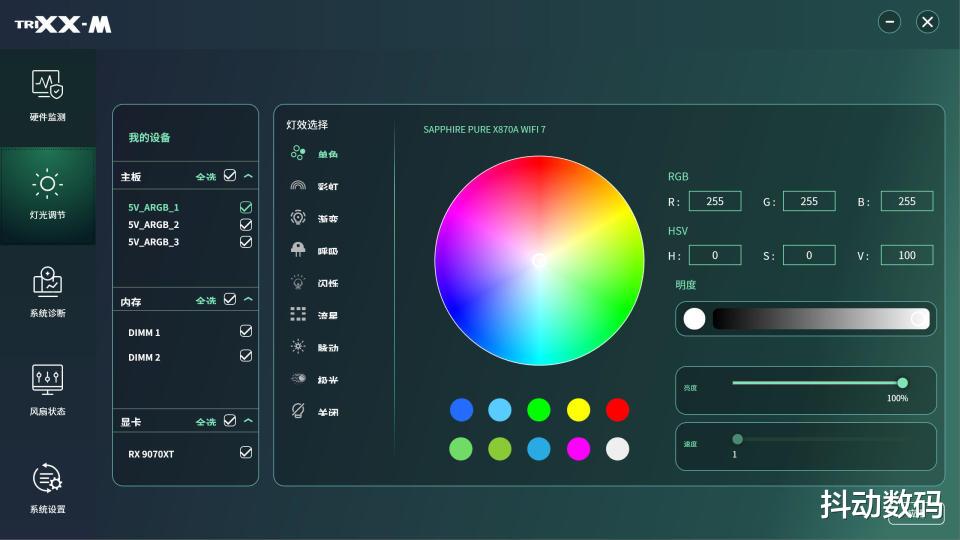Click the R value field
This screenshot has height=540, width=960.
[715, 201]
